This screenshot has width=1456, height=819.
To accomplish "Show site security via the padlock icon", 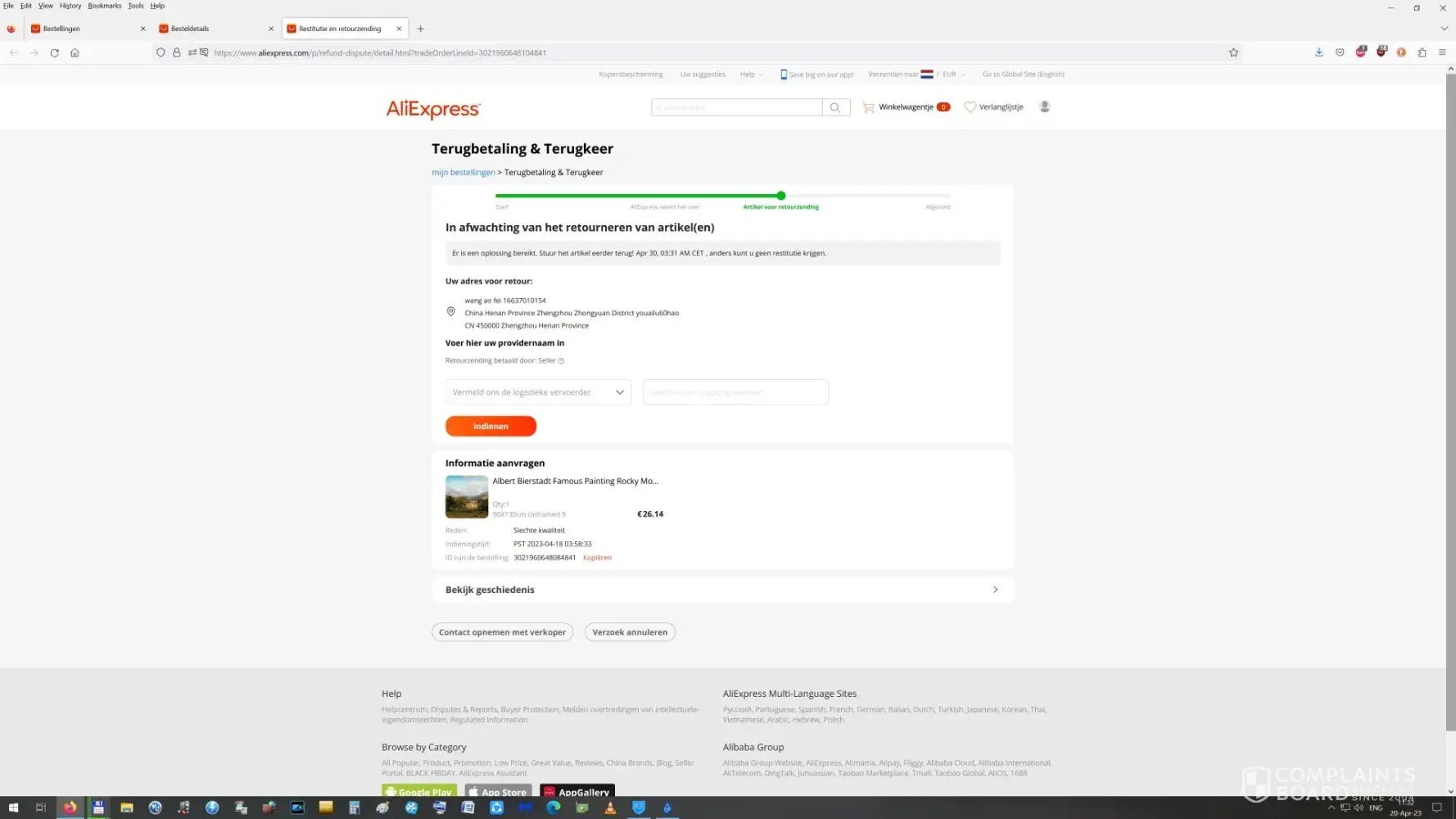I will (176, 52).
